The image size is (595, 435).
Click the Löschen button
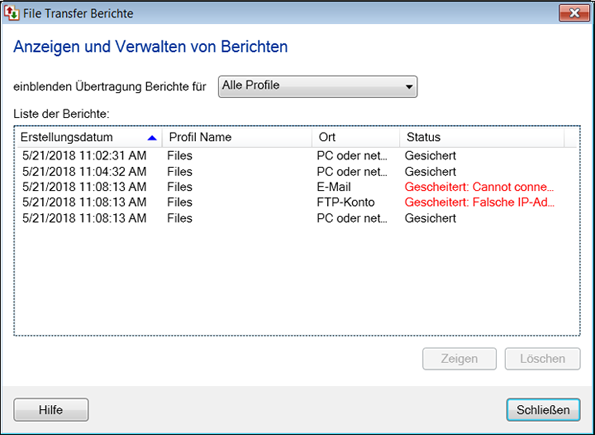pyautogui.click(x=542, y=359)
